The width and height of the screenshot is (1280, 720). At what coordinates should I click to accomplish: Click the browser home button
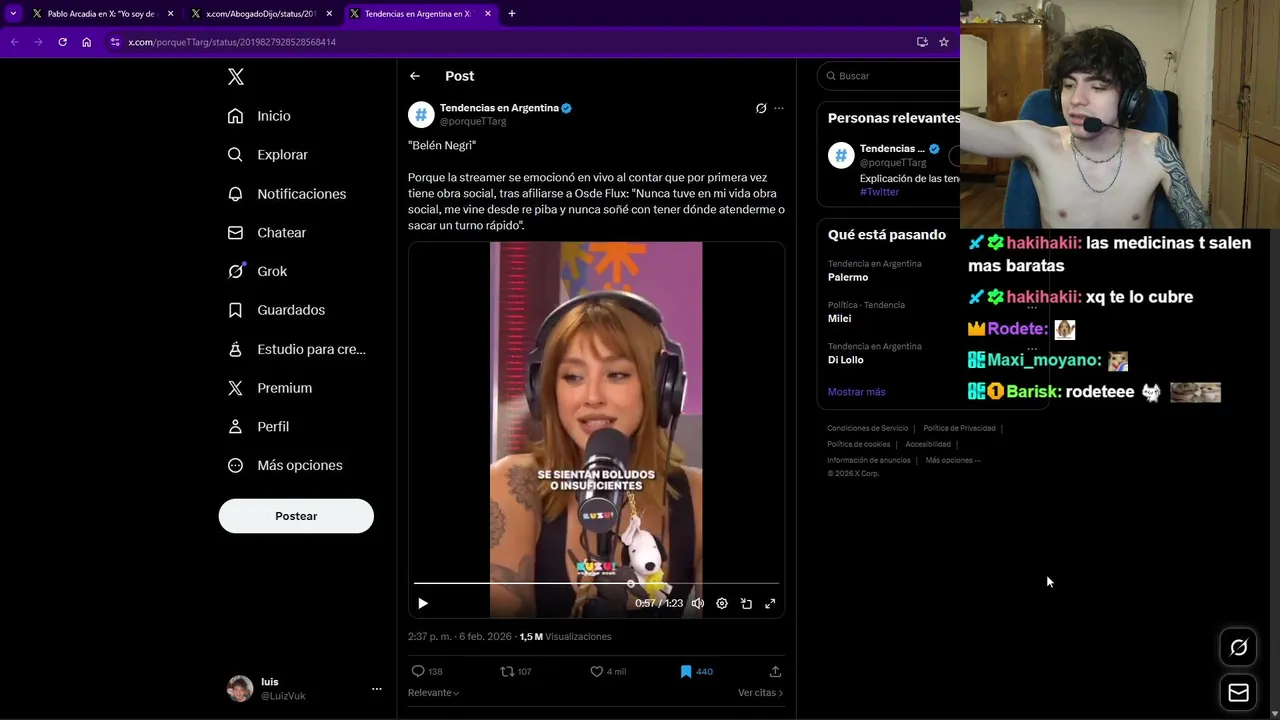click(x=87, y=42)
